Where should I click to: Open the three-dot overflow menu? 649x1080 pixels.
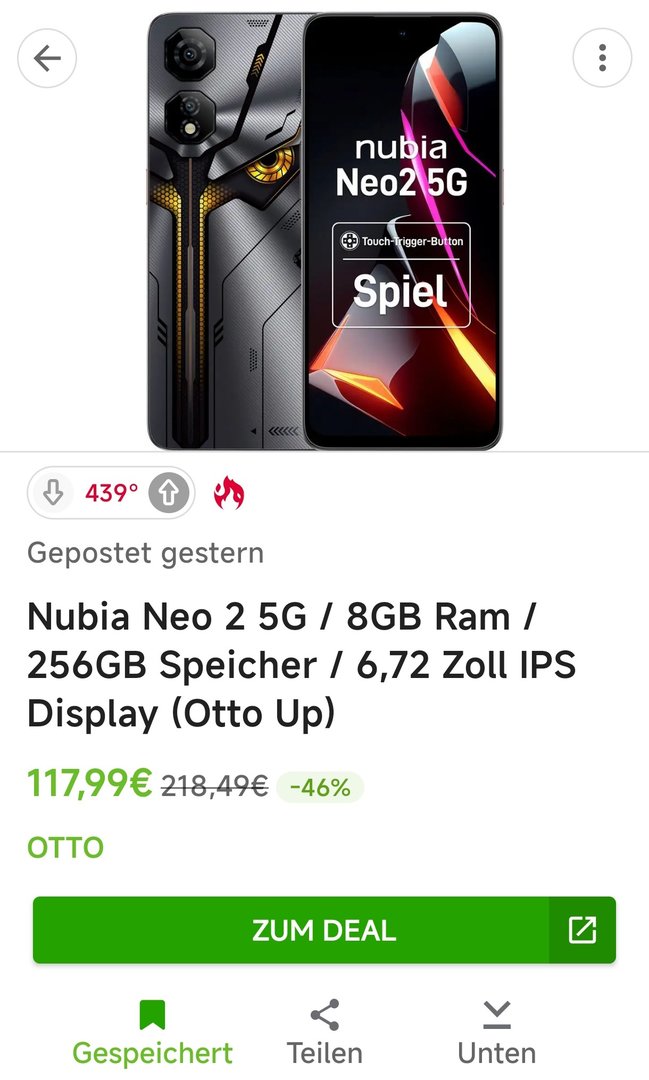tap(602, 58)
